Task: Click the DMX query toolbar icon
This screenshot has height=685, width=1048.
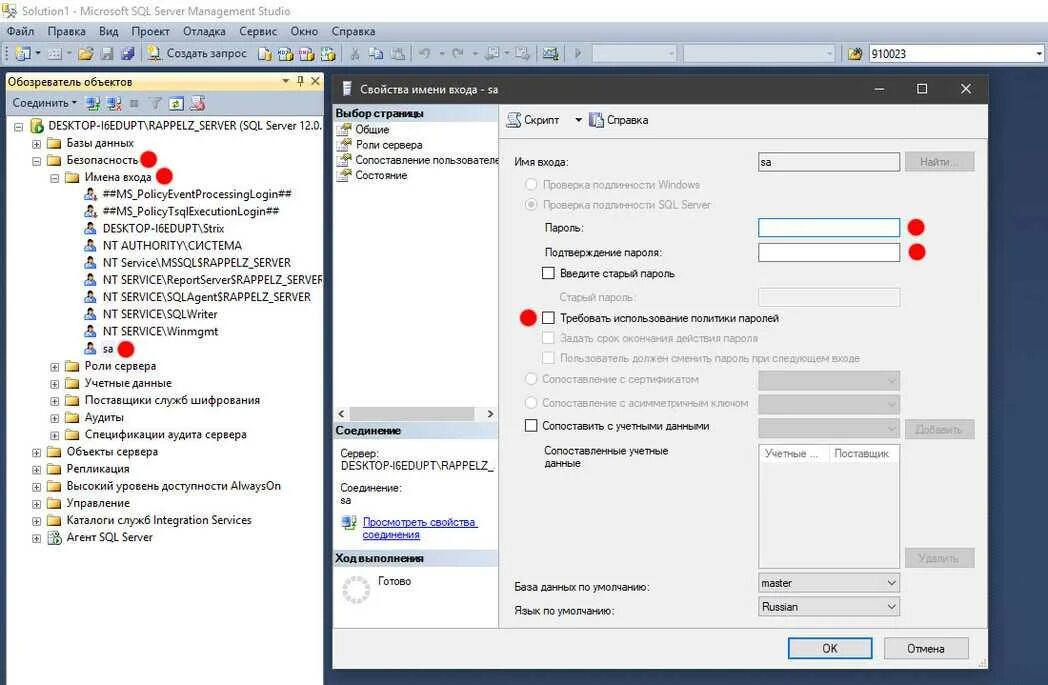Action: [x=307, y=53]
